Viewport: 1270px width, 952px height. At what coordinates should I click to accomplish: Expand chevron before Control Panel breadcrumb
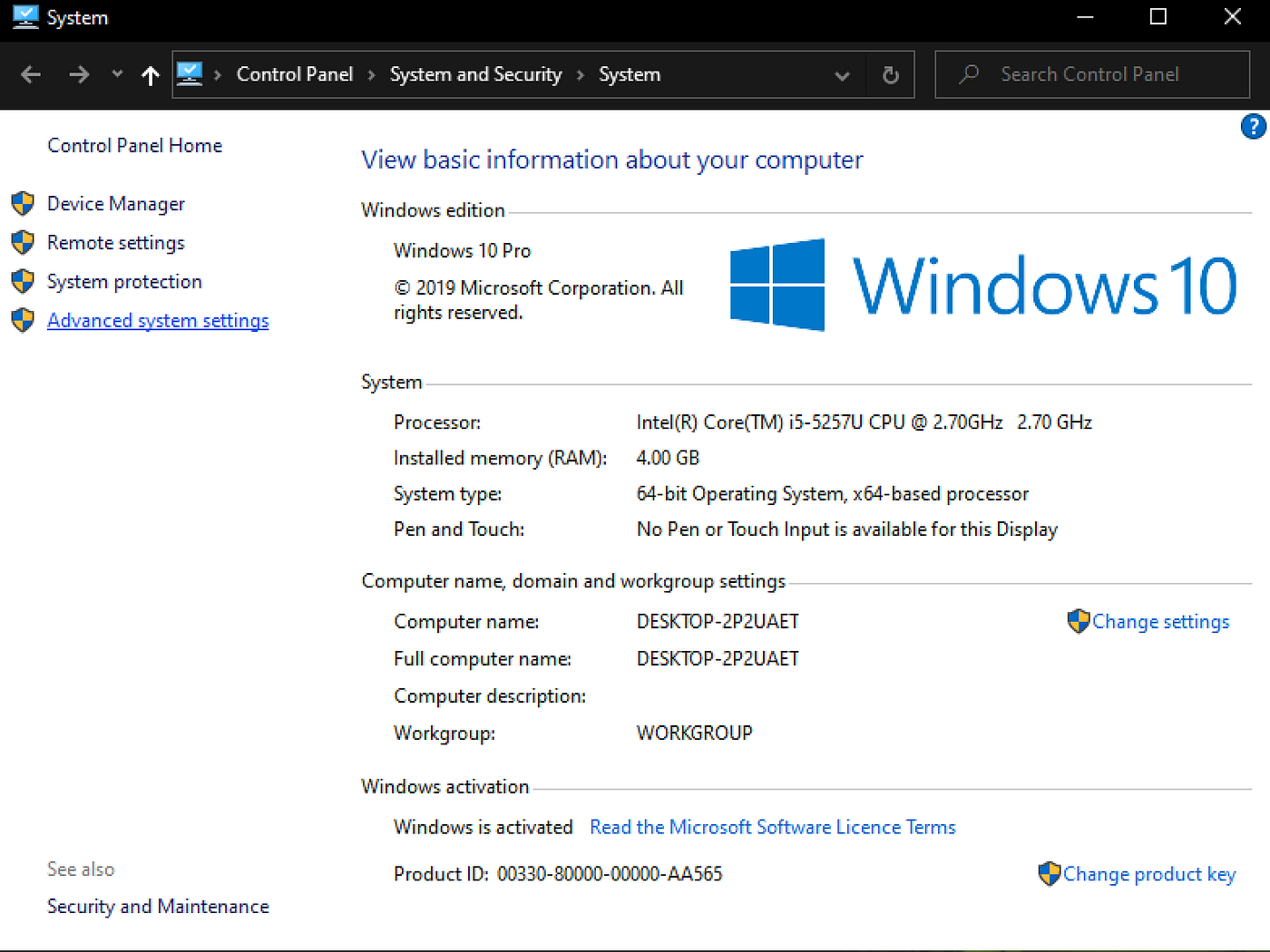218,75
